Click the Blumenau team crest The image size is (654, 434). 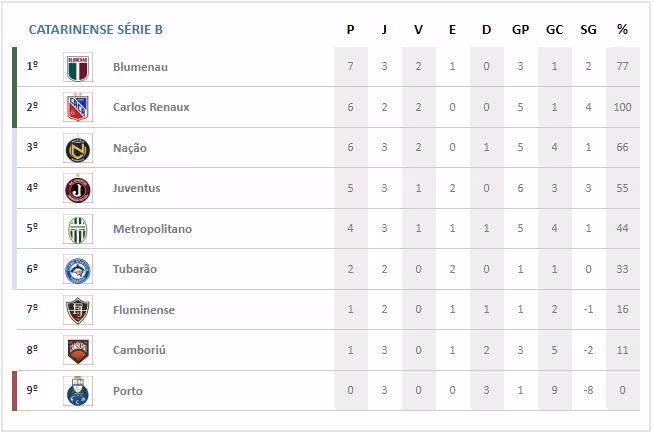pos(77,67)
